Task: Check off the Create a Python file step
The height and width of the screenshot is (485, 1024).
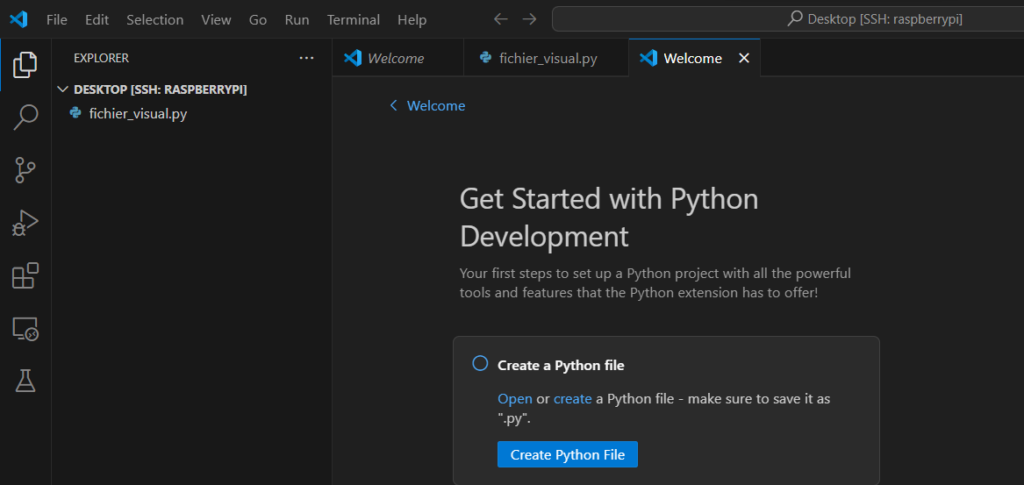Action: pos(480,364)
